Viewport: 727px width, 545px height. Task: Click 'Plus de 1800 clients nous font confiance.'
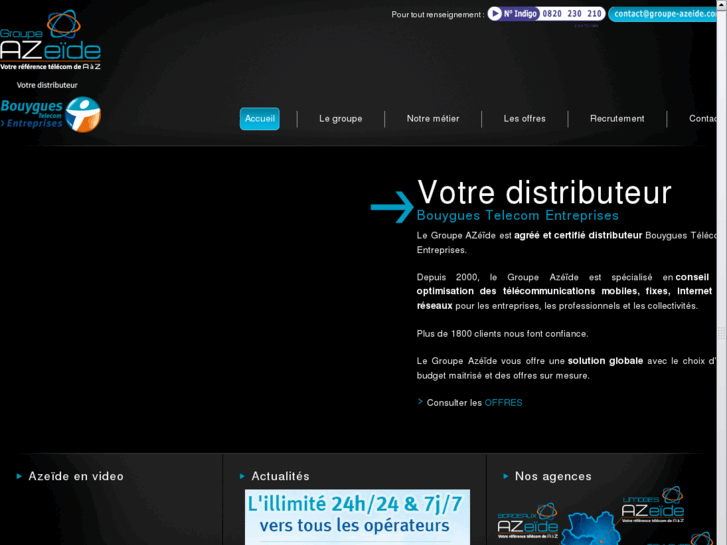(502, 334)
